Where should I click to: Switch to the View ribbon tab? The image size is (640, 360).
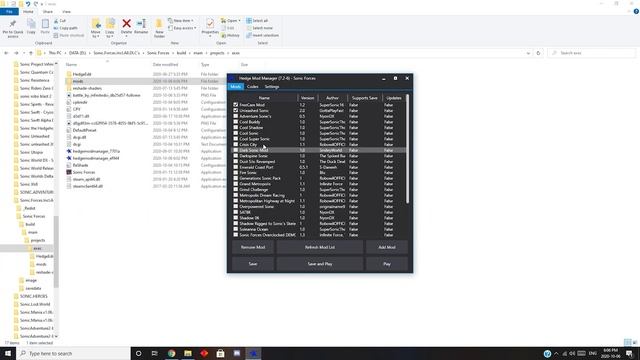[67, 11]
